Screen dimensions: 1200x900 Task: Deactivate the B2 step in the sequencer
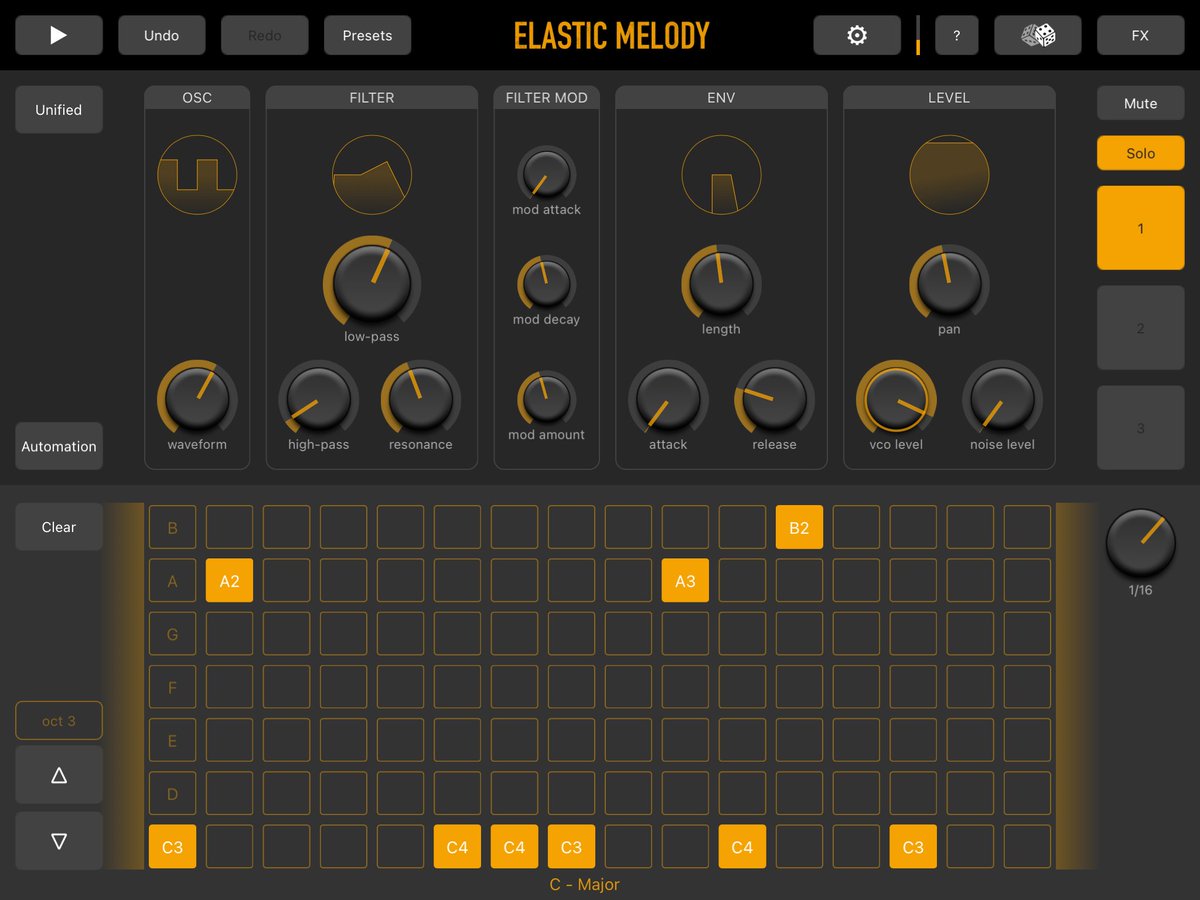[798, 526]
